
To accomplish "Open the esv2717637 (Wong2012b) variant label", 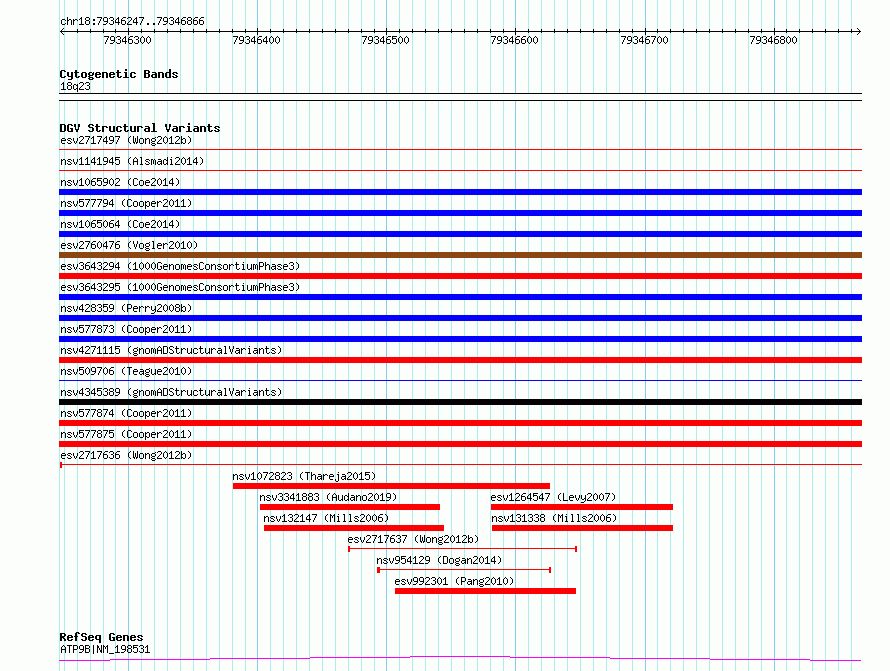I will 413,539.
